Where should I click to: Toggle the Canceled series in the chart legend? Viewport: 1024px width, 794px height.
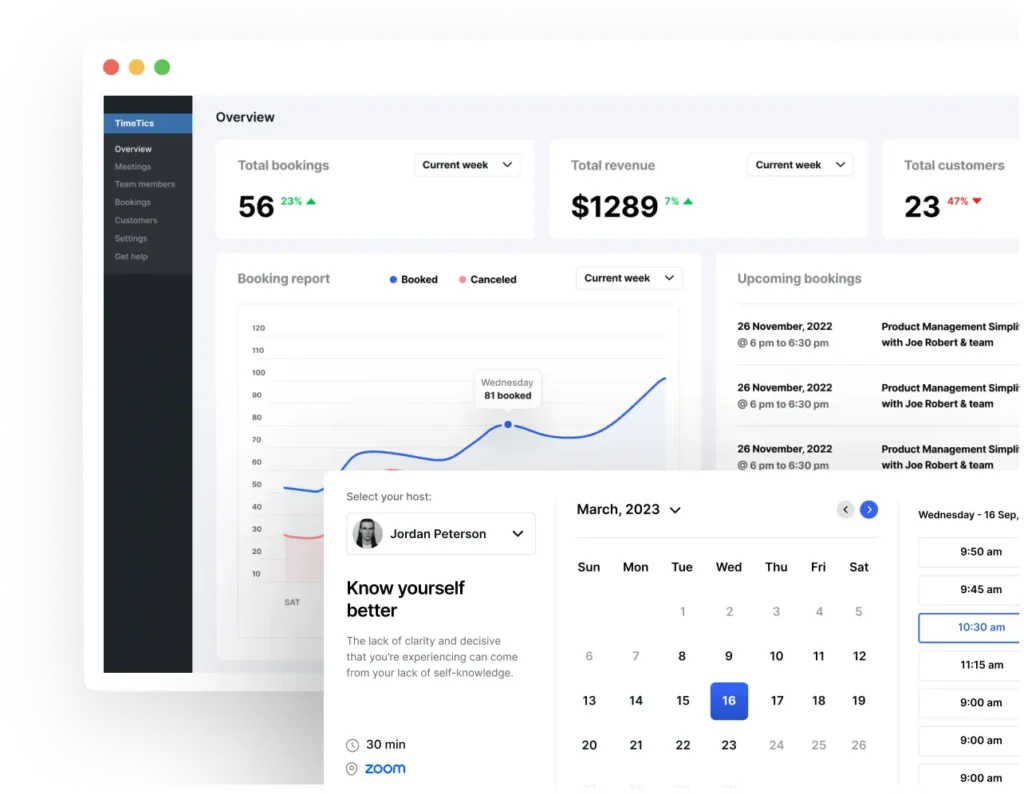tap(486, 279)
